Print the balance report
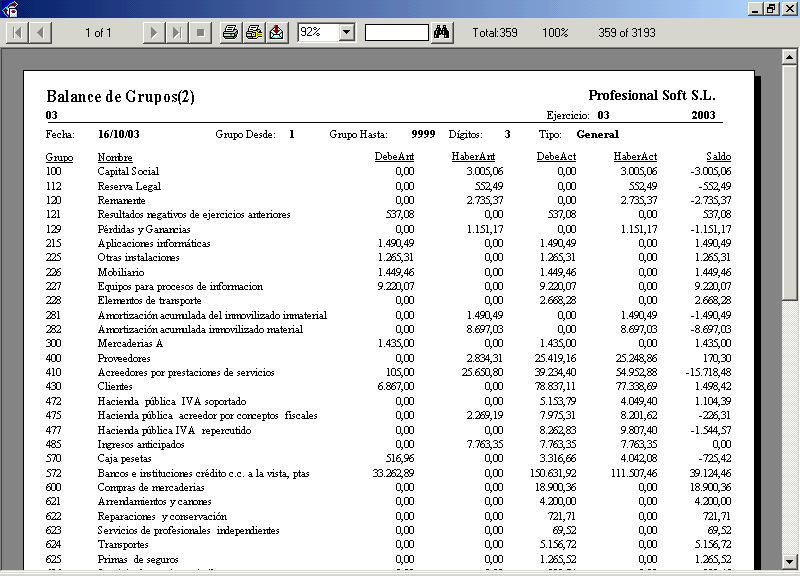 pos(230,33)
